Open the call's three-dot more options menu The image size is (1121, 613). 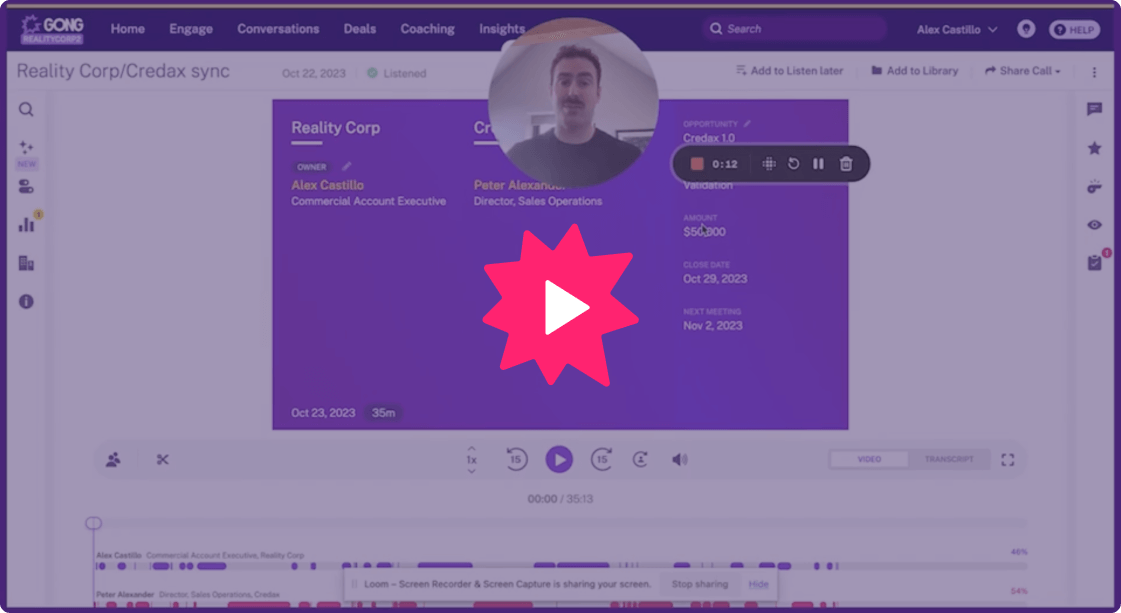[1094, 72]
